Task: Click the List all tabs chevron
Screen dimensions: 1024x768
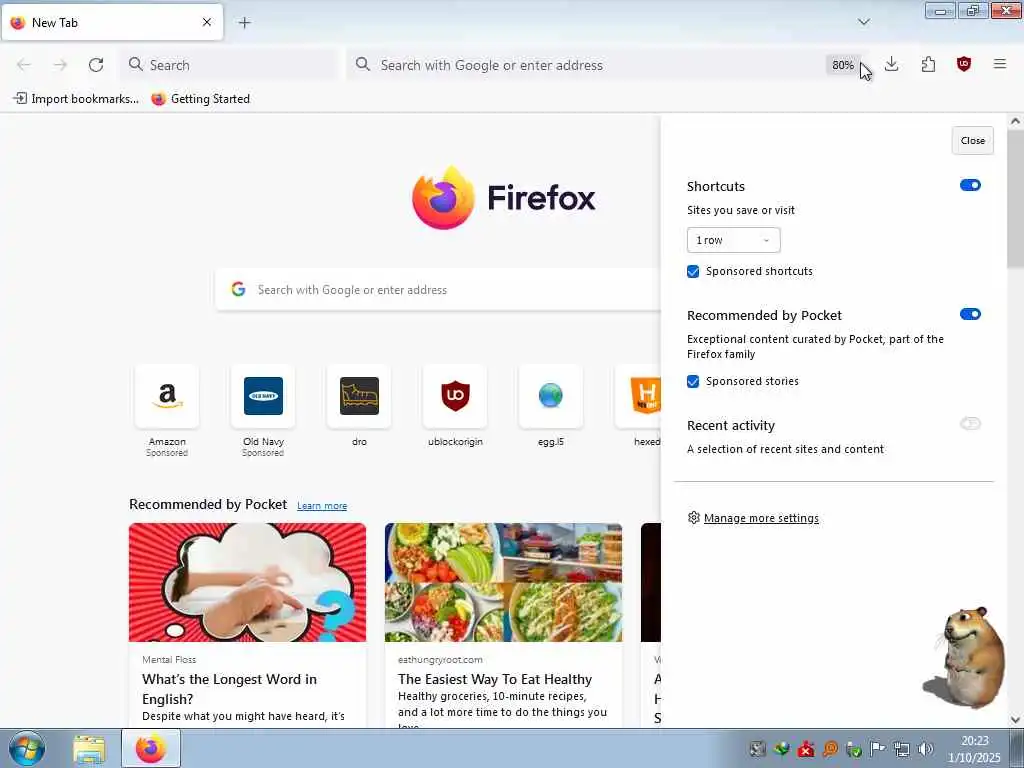Action: pos(864,22)
